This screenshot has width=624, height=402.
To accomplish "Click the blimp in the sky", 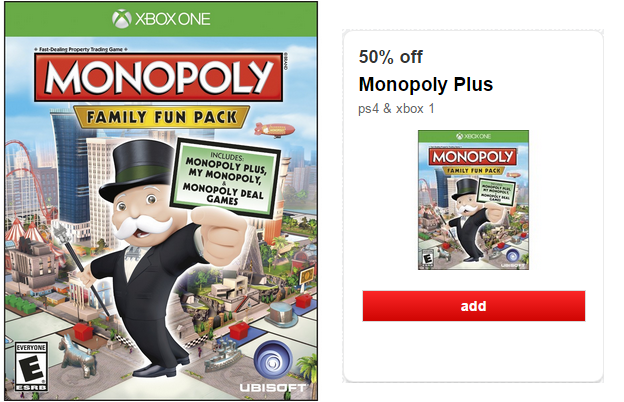I will 275,130.
